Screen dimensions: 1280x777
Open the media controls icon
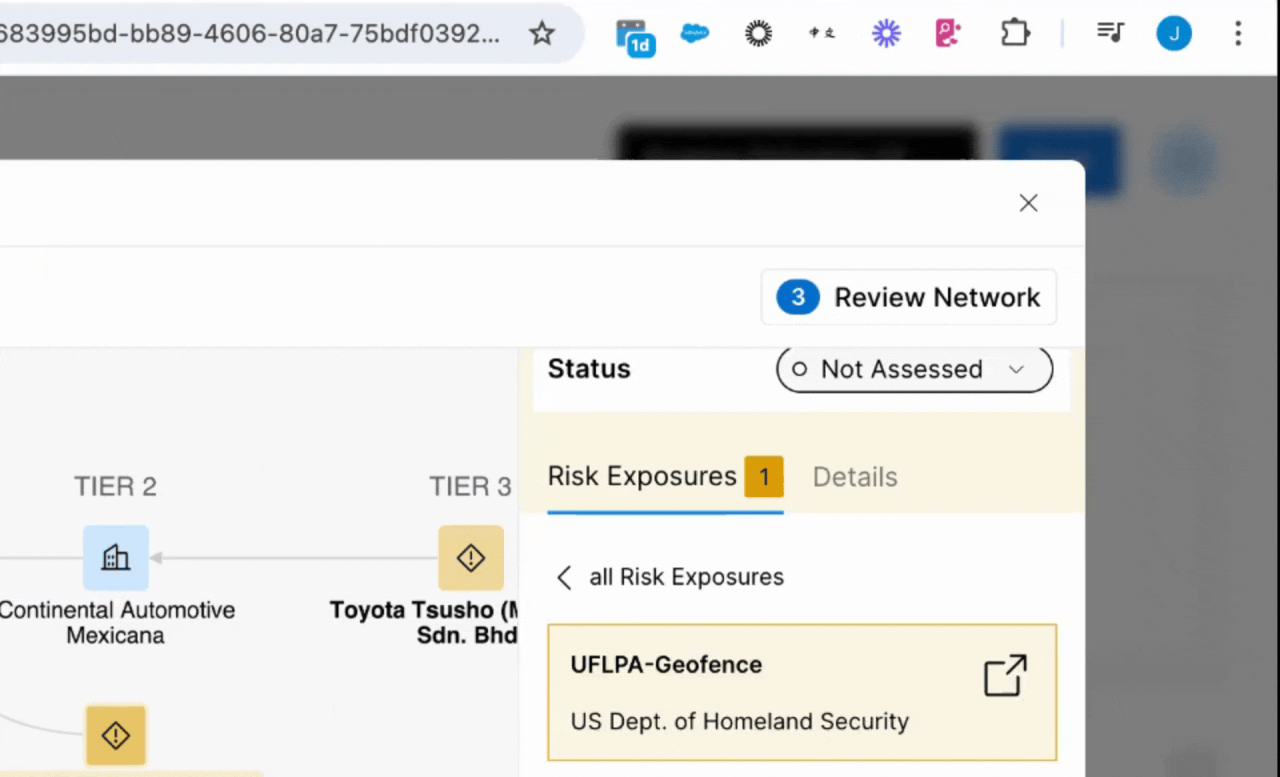pyautogui.click(x=1110, y=34)
